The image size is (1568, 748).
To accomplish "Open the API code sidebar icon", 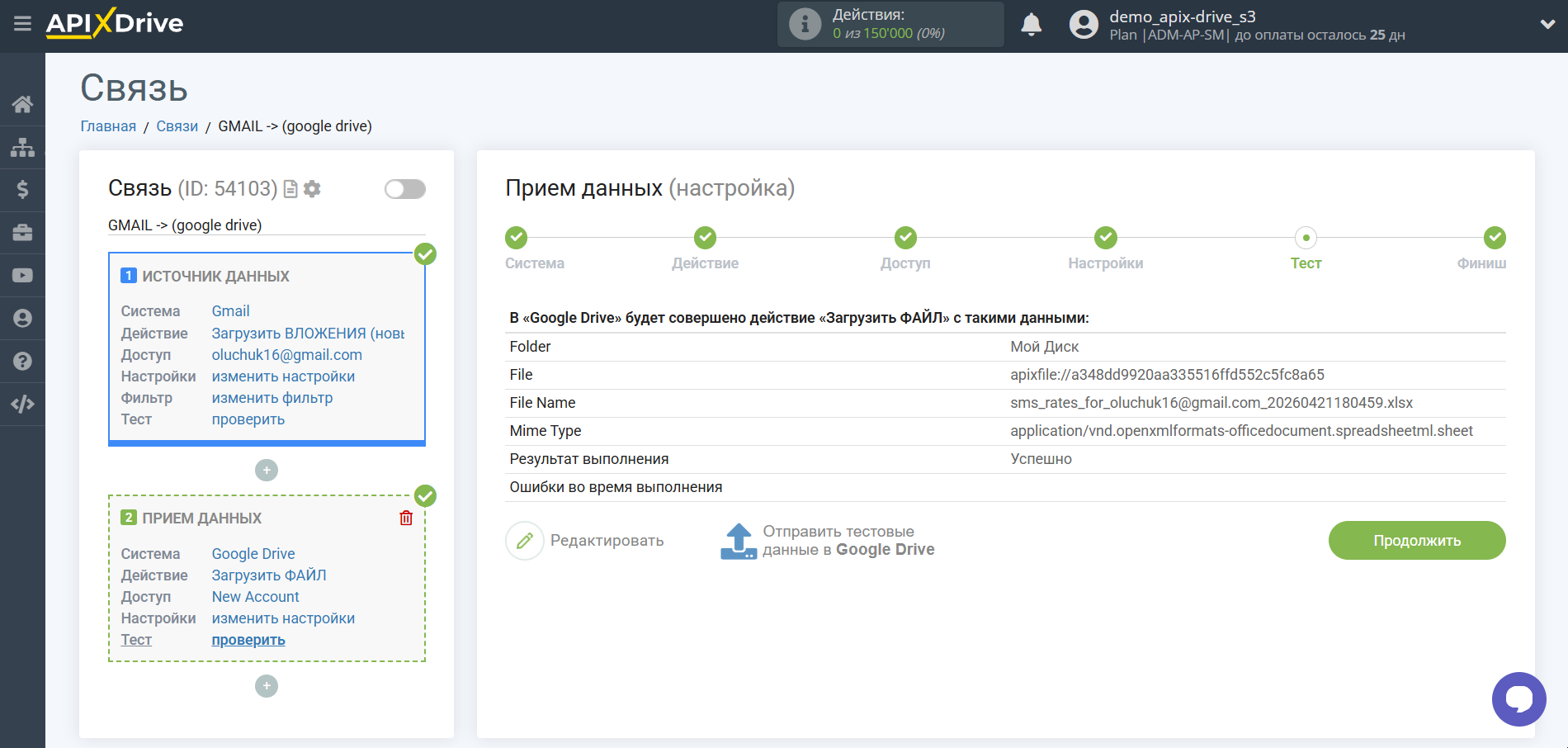I will coord(22,405).
